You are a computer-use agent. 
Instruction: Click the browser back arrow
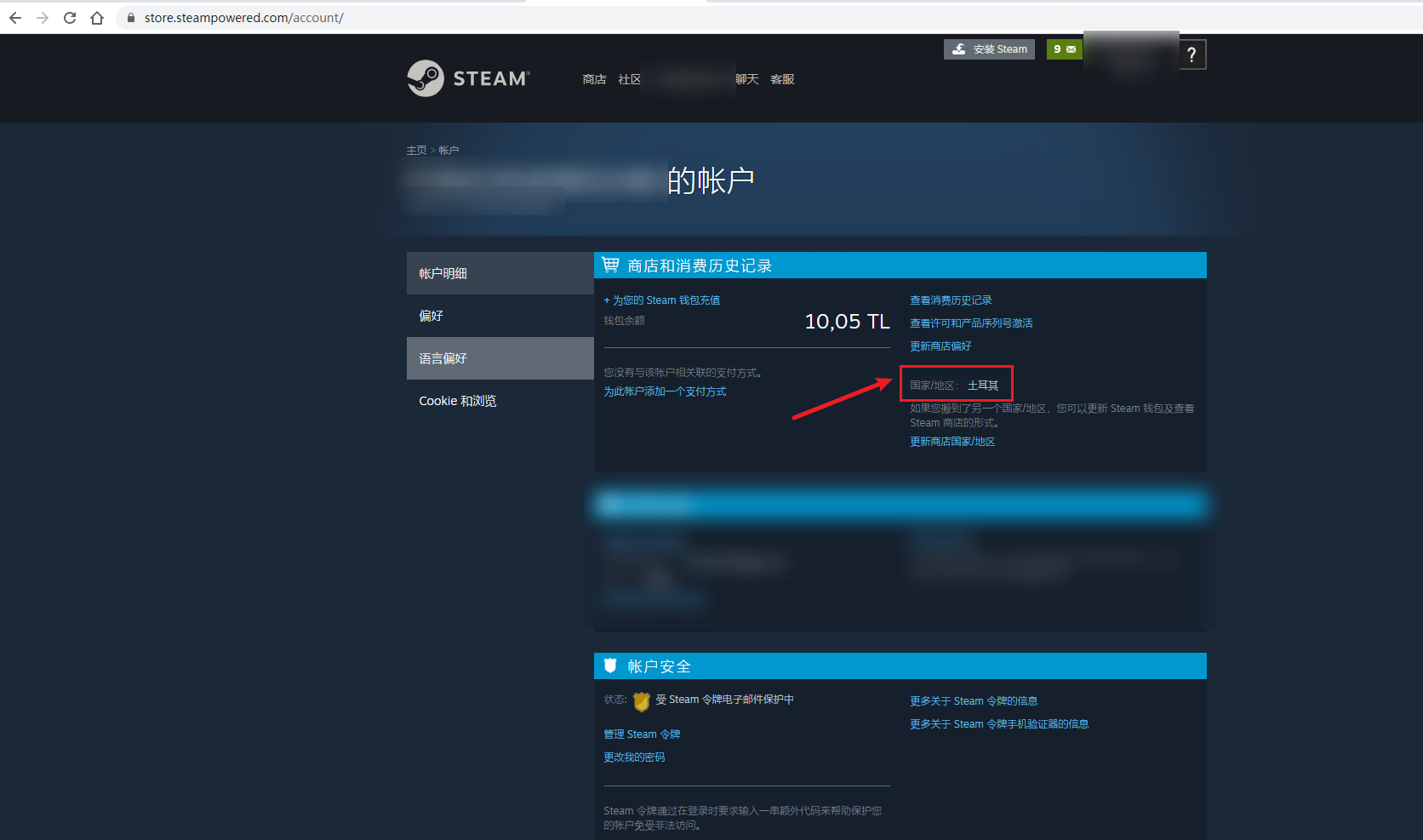(x=15, y=18)
